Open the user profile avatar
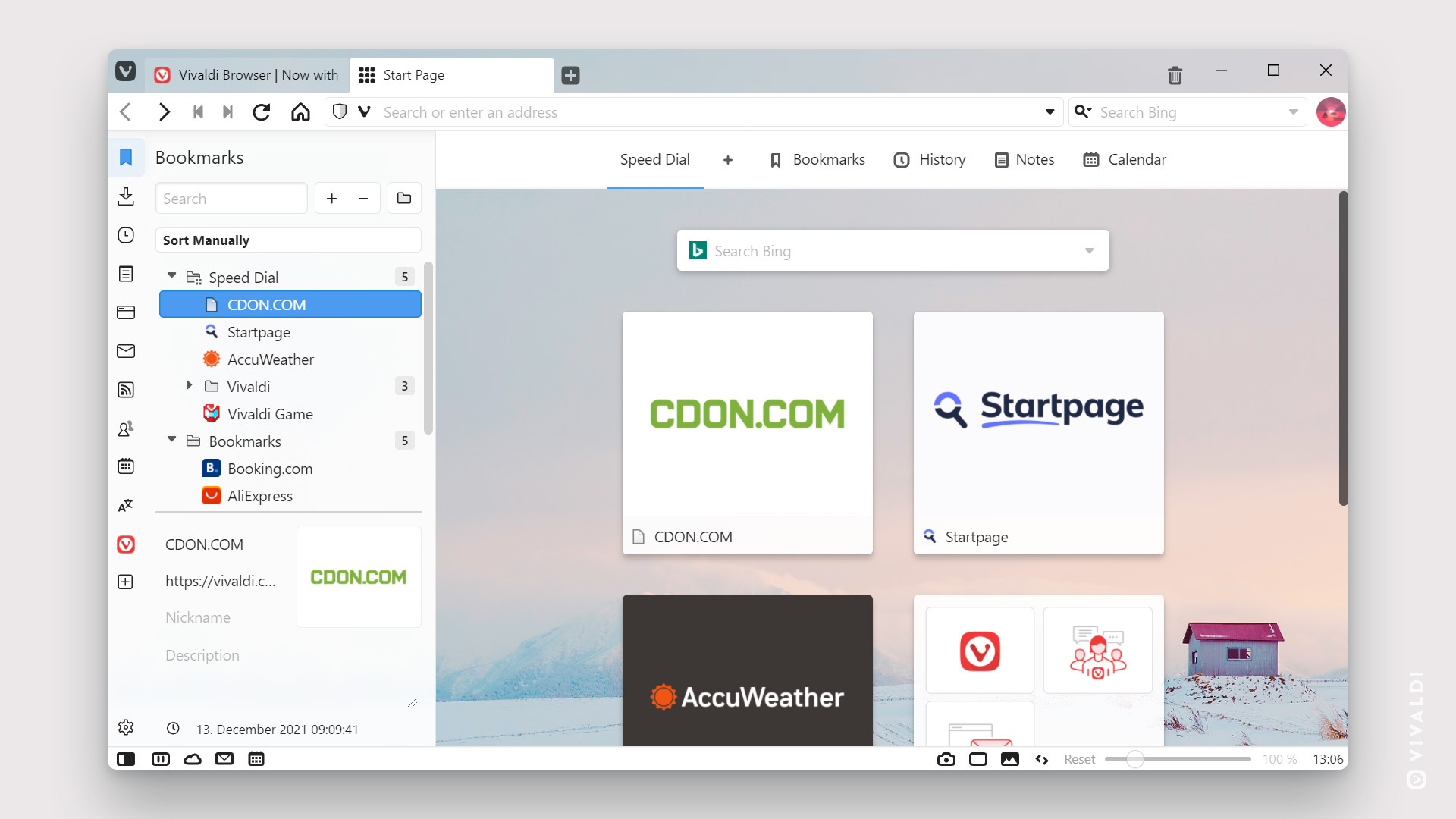The image size is (1456, 819). click(x=1331, y=112)
